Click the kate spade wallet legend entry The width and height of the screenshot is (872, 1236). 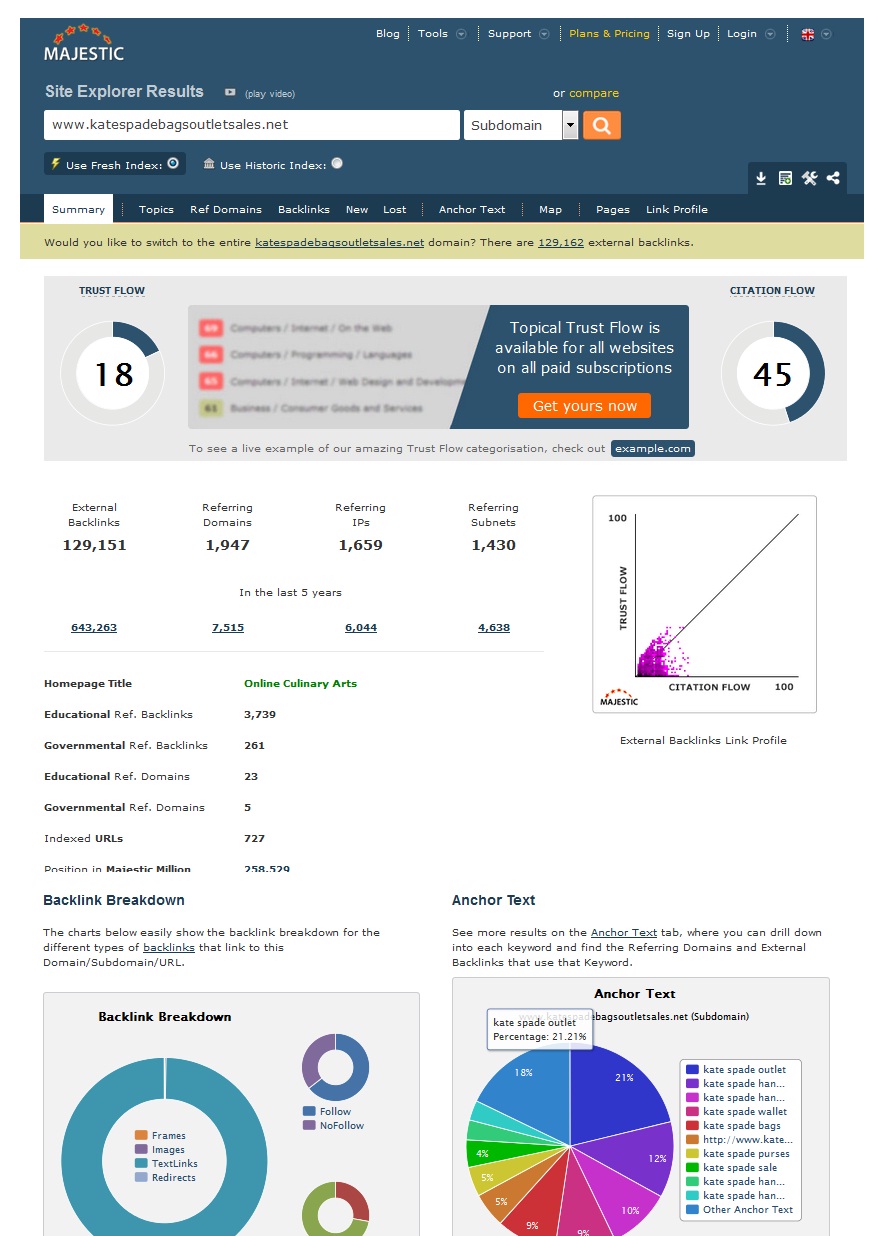(x=737, y=1112)
